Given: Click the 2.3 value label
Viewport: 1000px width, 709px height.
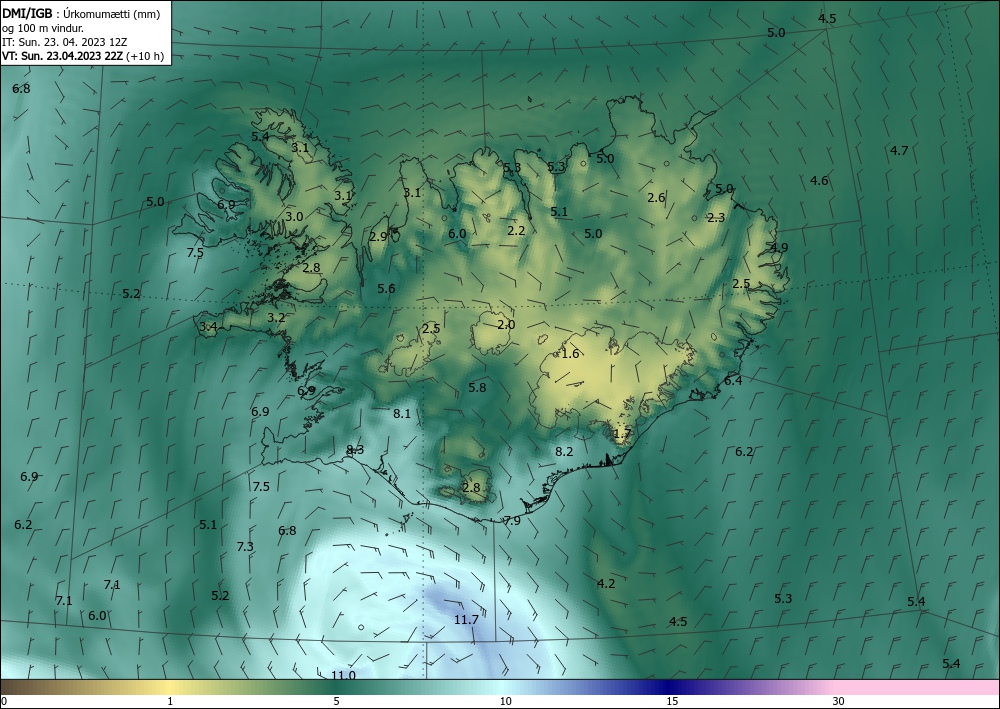Looking at the screenshot, I should [716, 217].
